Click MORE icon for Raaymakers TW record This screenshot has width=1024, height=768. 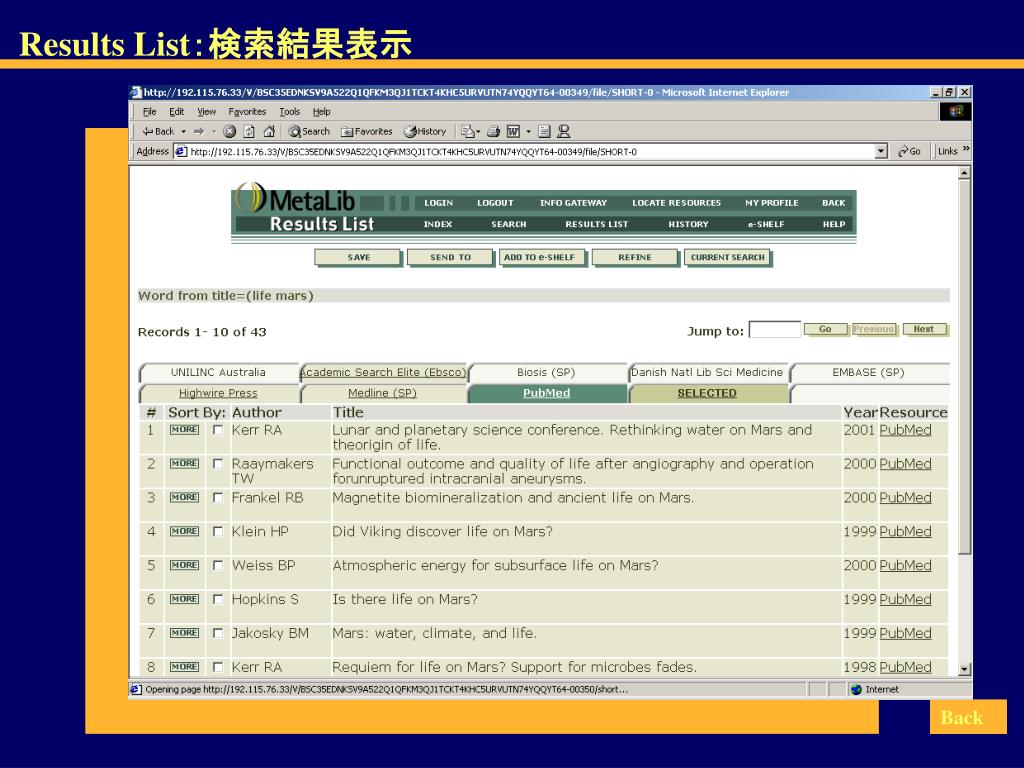(184, 464)
